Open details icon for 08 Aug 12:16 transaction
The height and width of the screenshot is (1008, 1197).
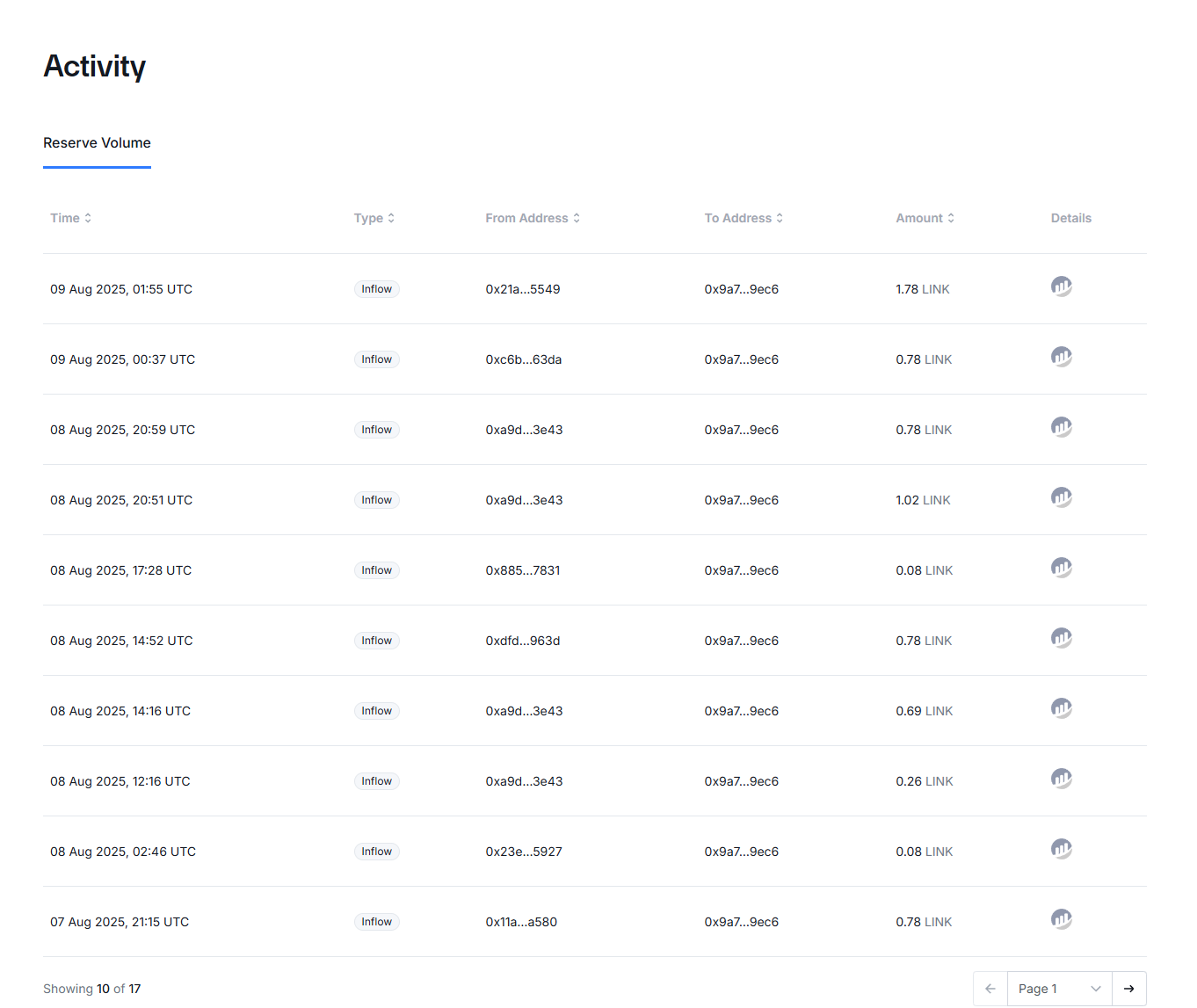1062,779
